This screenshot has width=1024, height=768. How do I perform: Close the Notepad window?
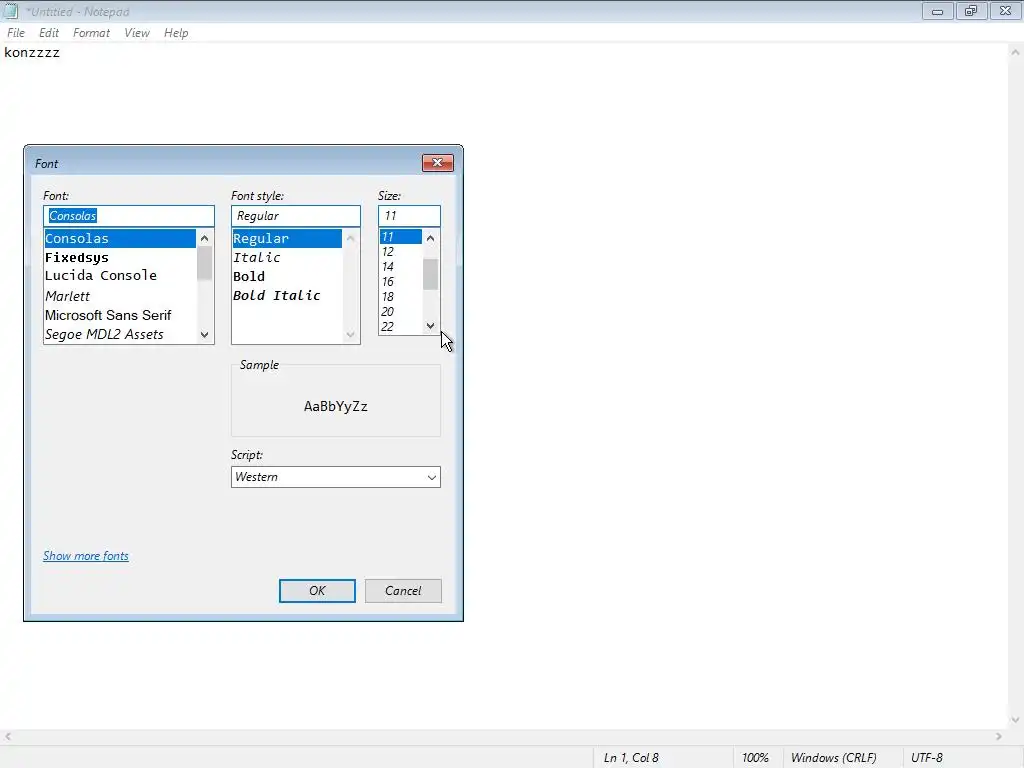1006,11
